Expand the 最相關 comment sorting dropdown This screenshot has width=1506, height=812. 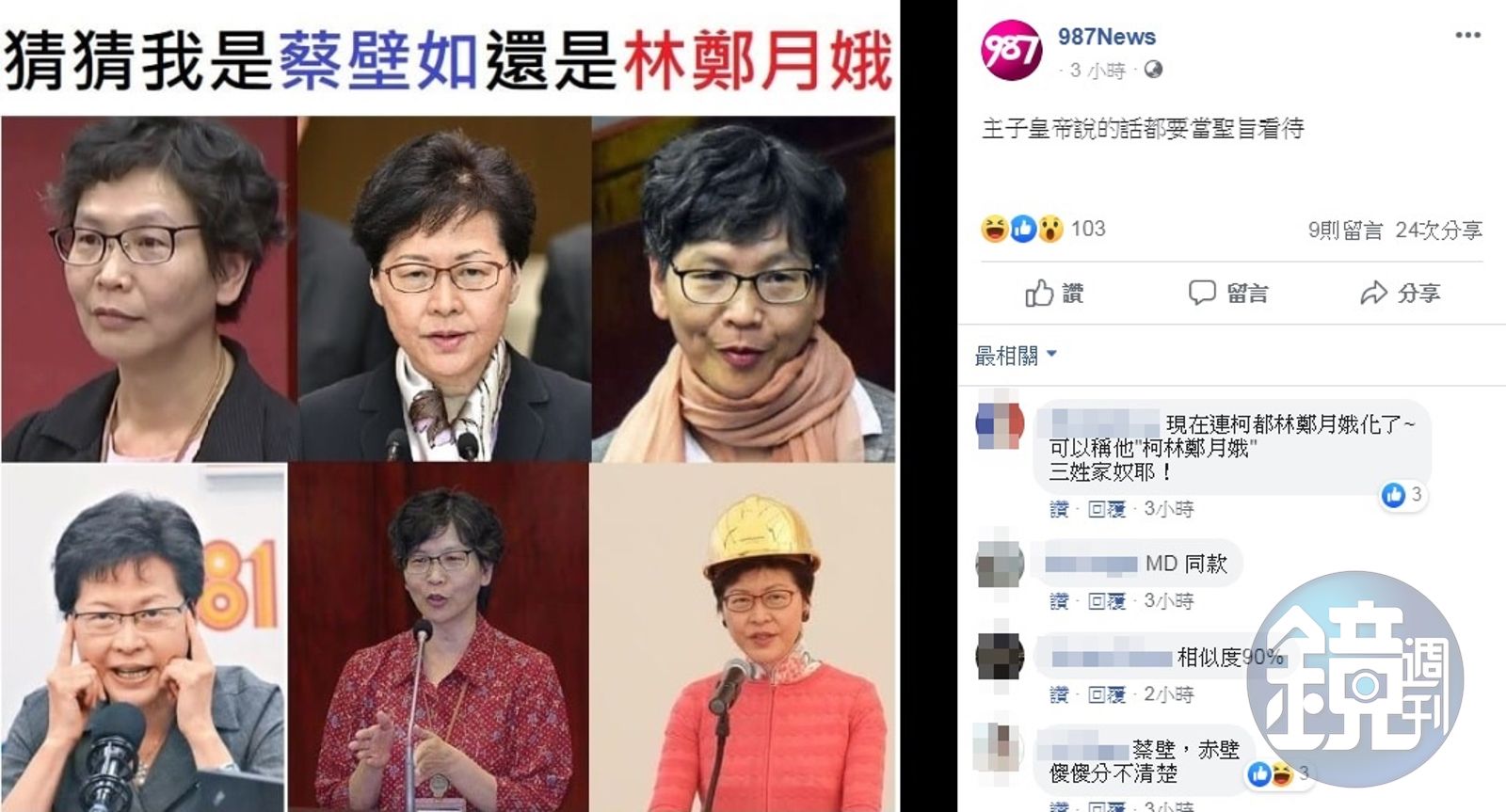click(x=1016, y=356)
